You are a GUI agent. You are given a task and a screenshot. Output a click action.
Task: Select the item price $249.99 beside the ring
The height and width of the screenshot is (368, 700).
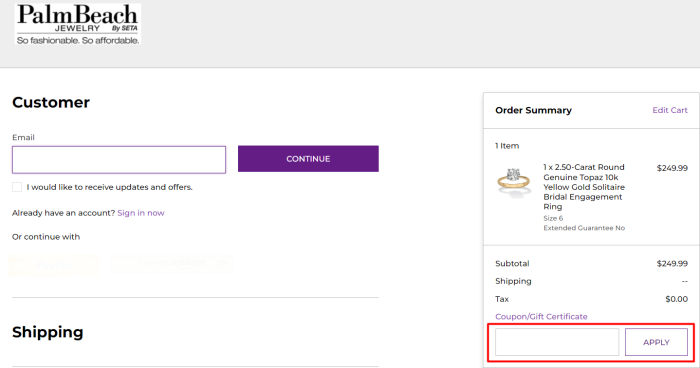point(672,168)
